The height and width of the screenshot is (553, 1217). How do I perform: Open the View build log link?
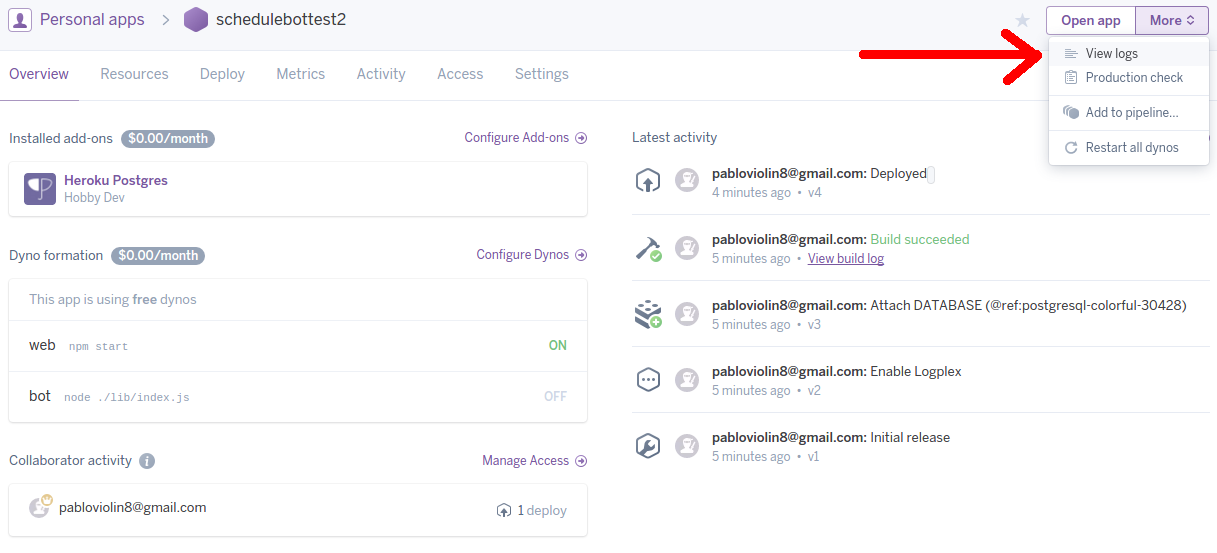846,258
